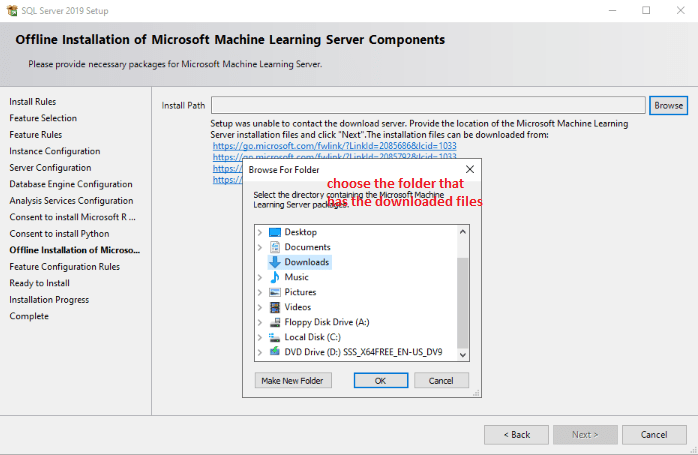Go to Feature Selection step

point(43,118)
